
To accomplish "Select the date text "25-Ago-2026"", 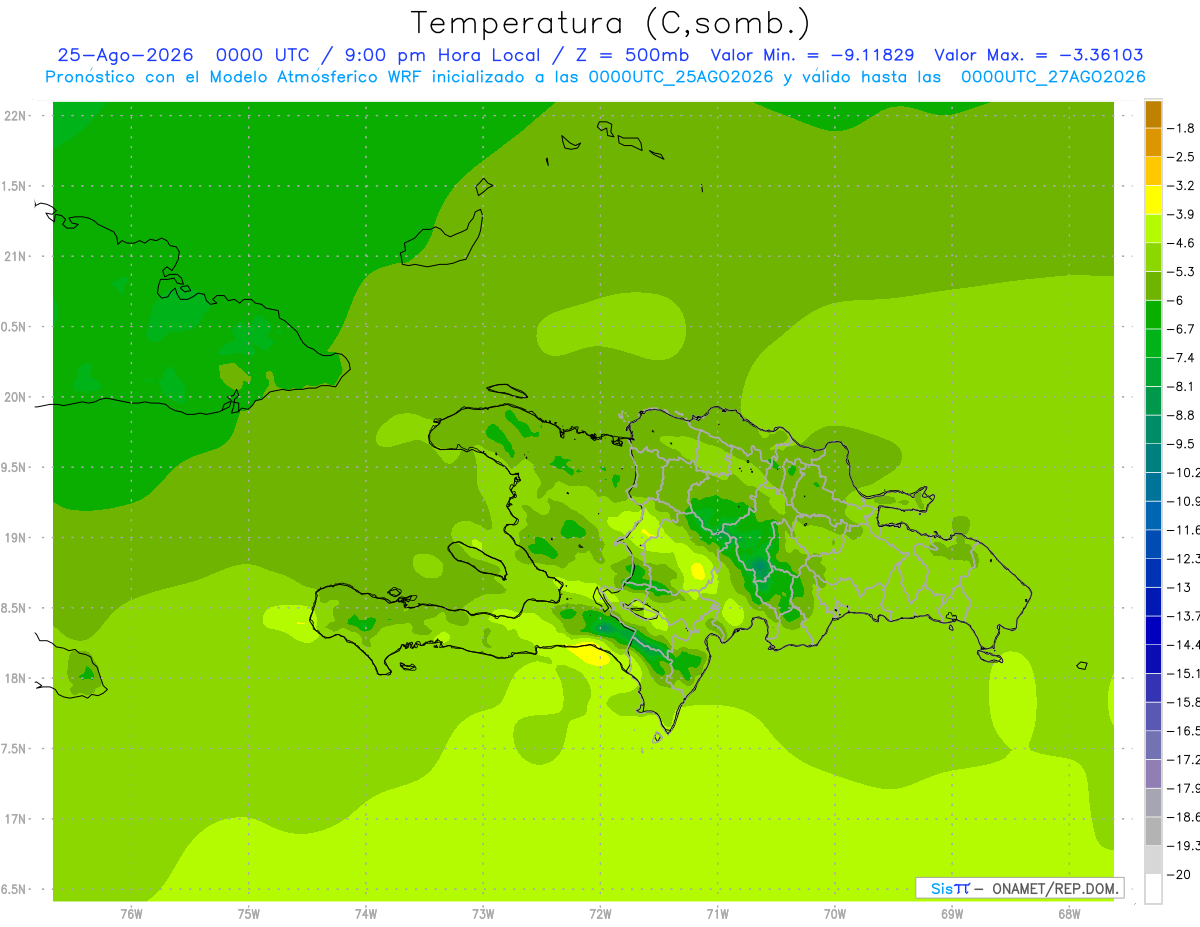I will tap(125, 55).
